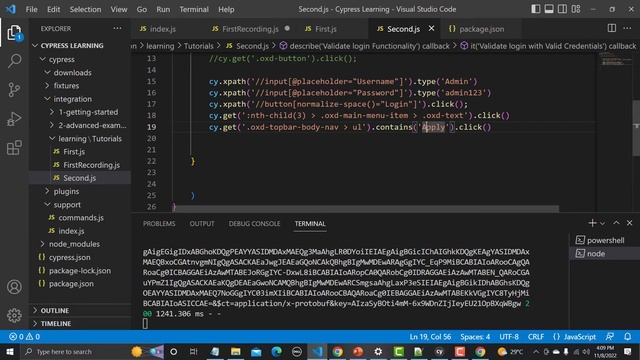Maximize the terminal panel size
The image size is (640, 360).
[x=616, y=223]
